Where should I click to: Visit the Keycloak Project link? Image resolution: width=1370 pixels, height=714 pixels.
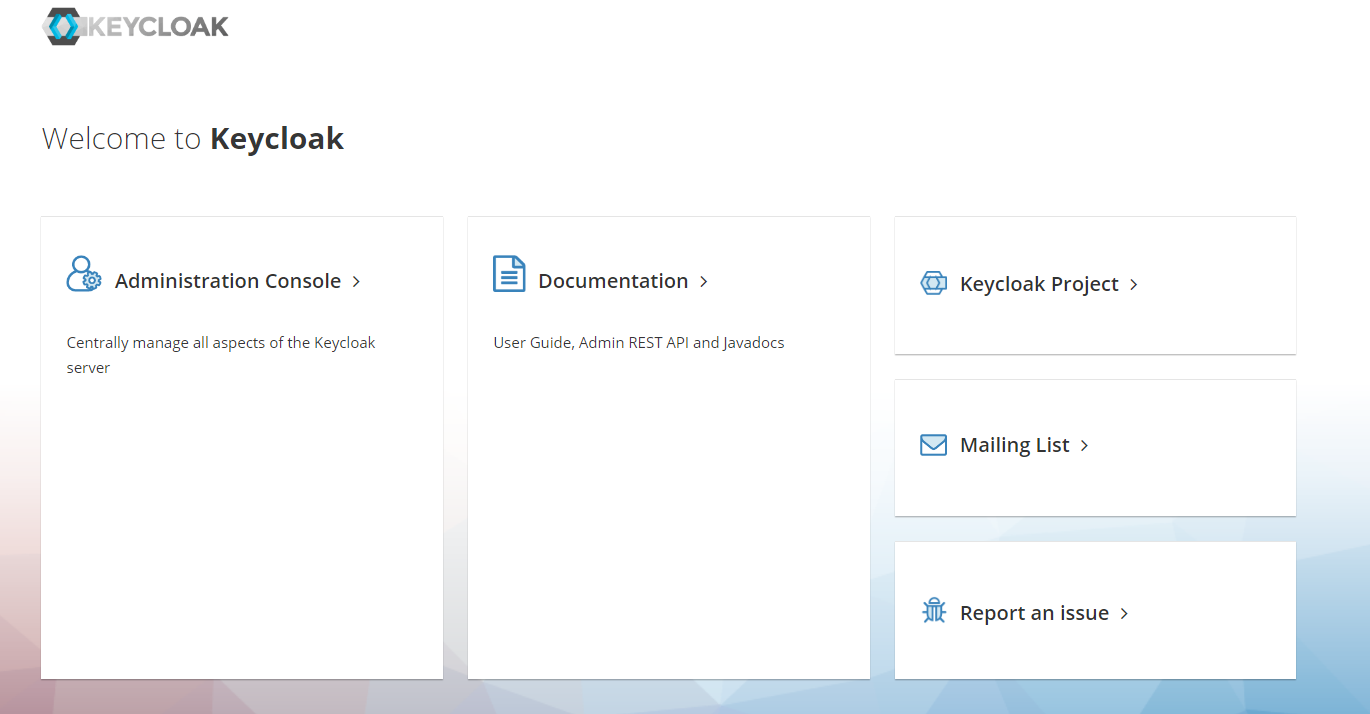coord(1039,284)
